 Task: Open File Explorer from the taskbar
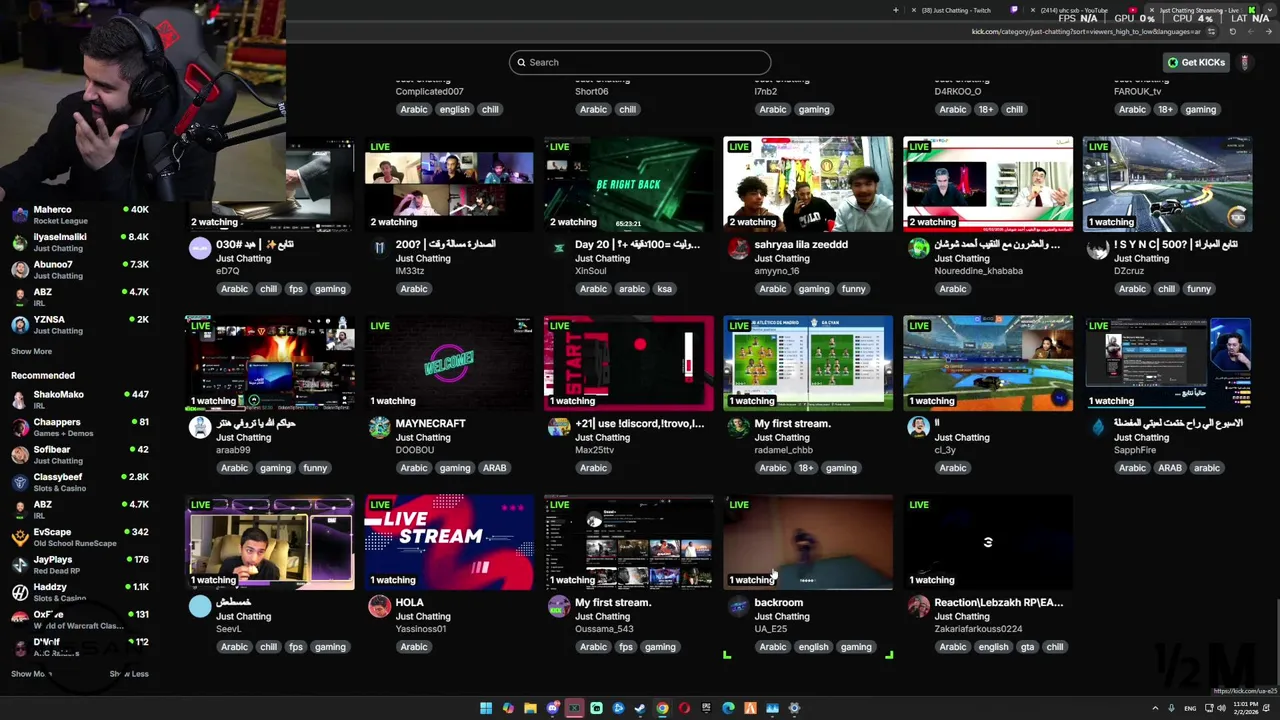530,708
